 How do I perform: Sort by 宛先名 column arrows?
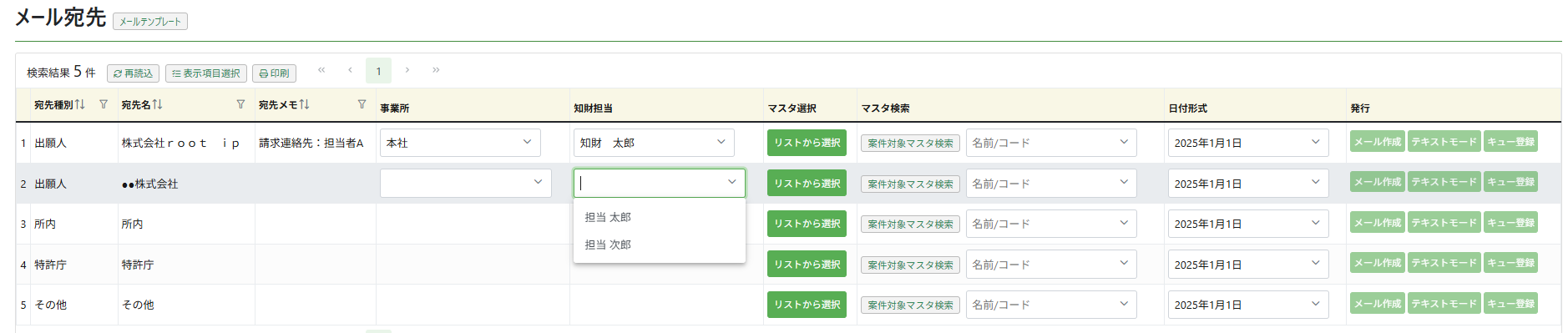157,104
